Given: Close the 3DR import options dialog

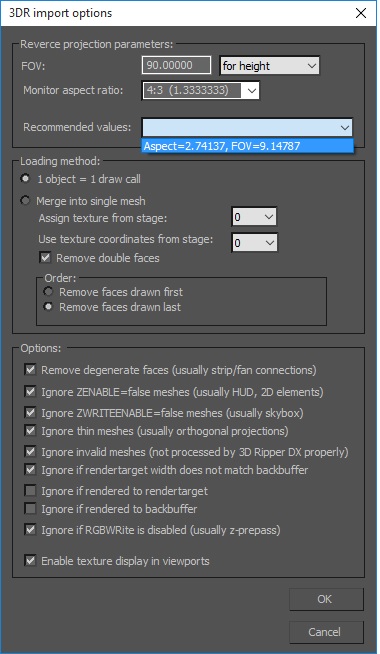Looking at the screenshot, I should pyautogui.click(x=360, y=13).
